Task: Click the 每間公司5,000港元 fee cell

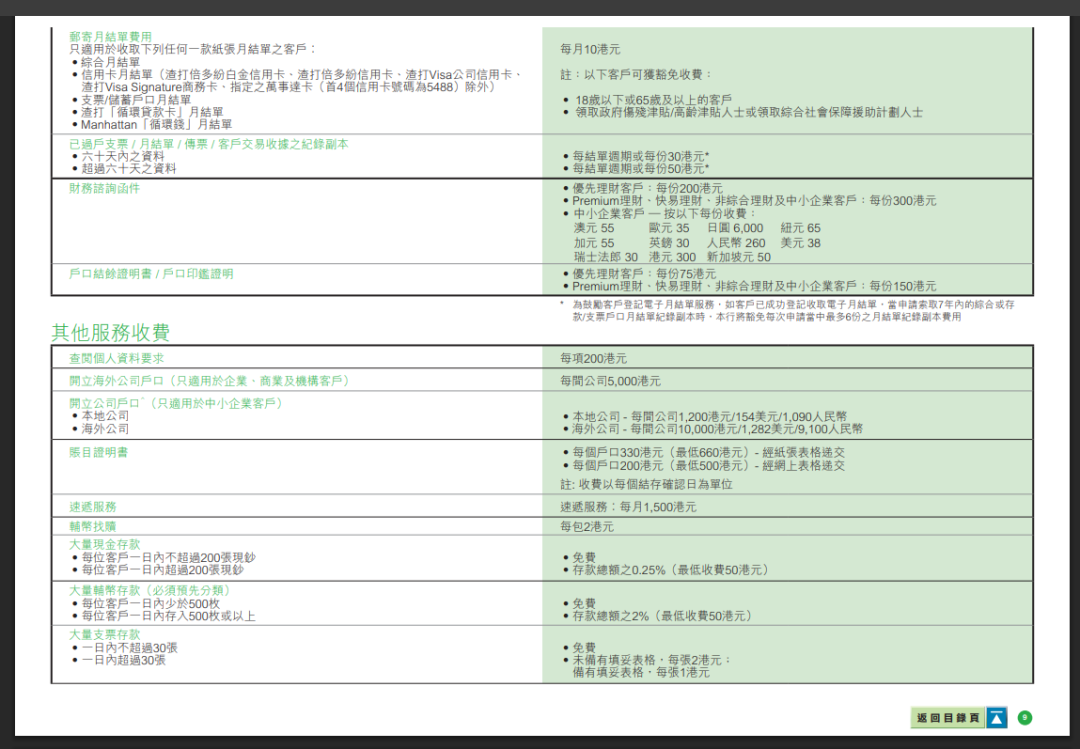Action: pos(610,381)
